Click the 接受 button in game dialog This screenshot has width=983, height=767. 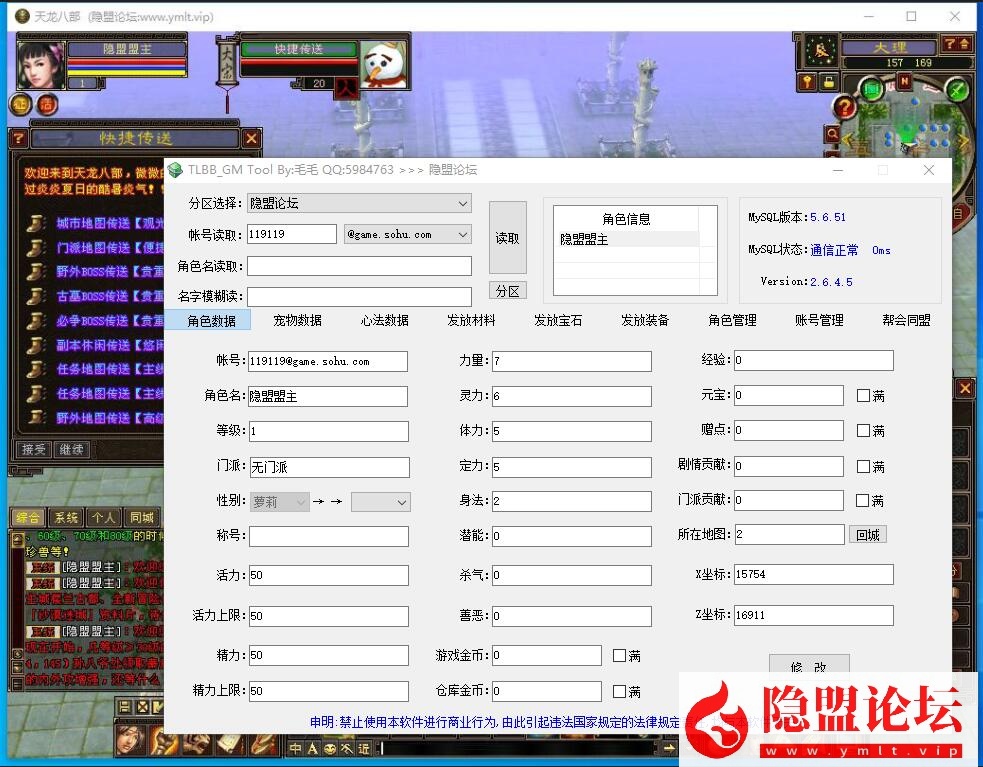click(33, 449)
